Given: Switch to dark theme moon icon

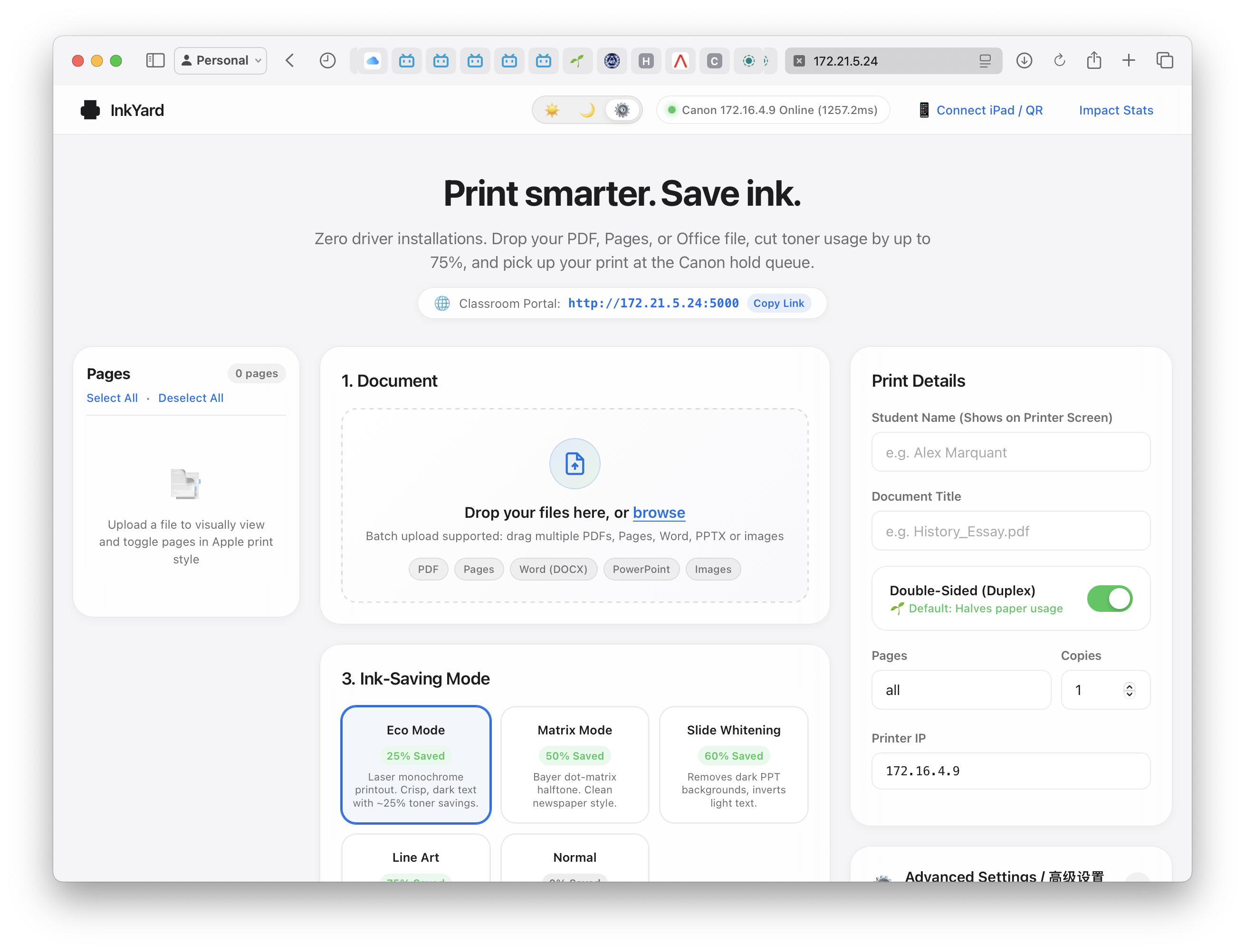Looking at the screenshot, I should pos(587,110).
